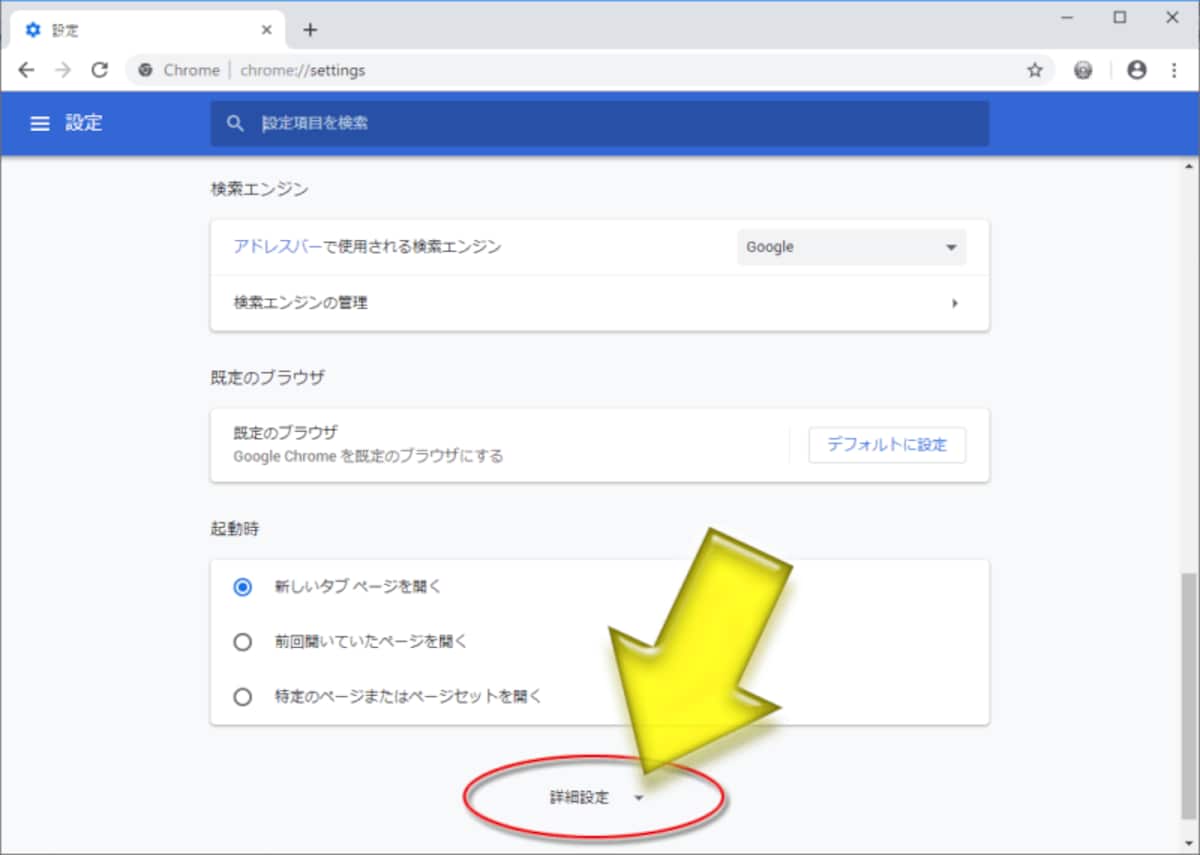Click the search magnifier icon

click(235, 123)
